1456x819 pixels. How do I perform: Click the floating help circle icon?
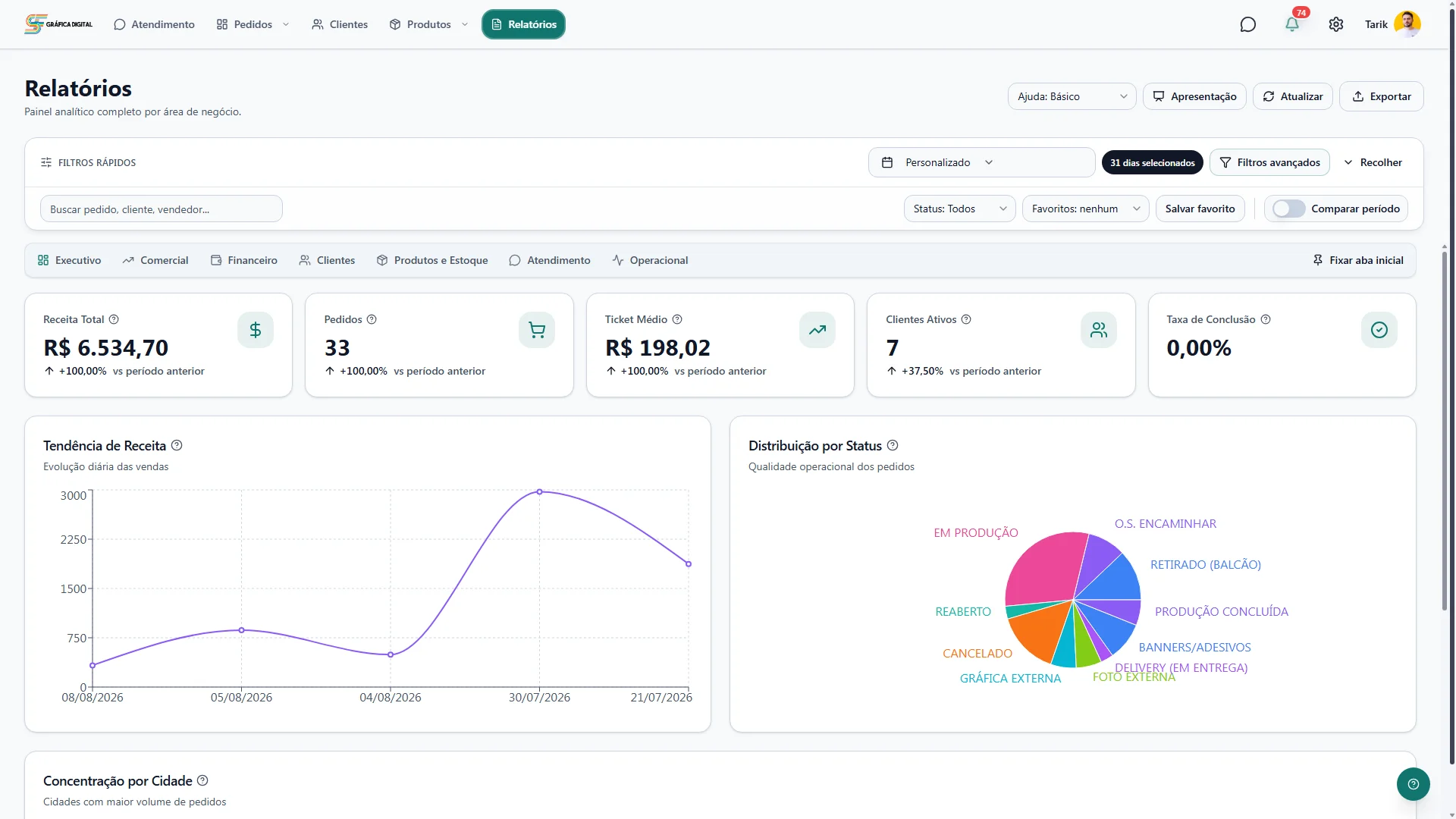1413,784
